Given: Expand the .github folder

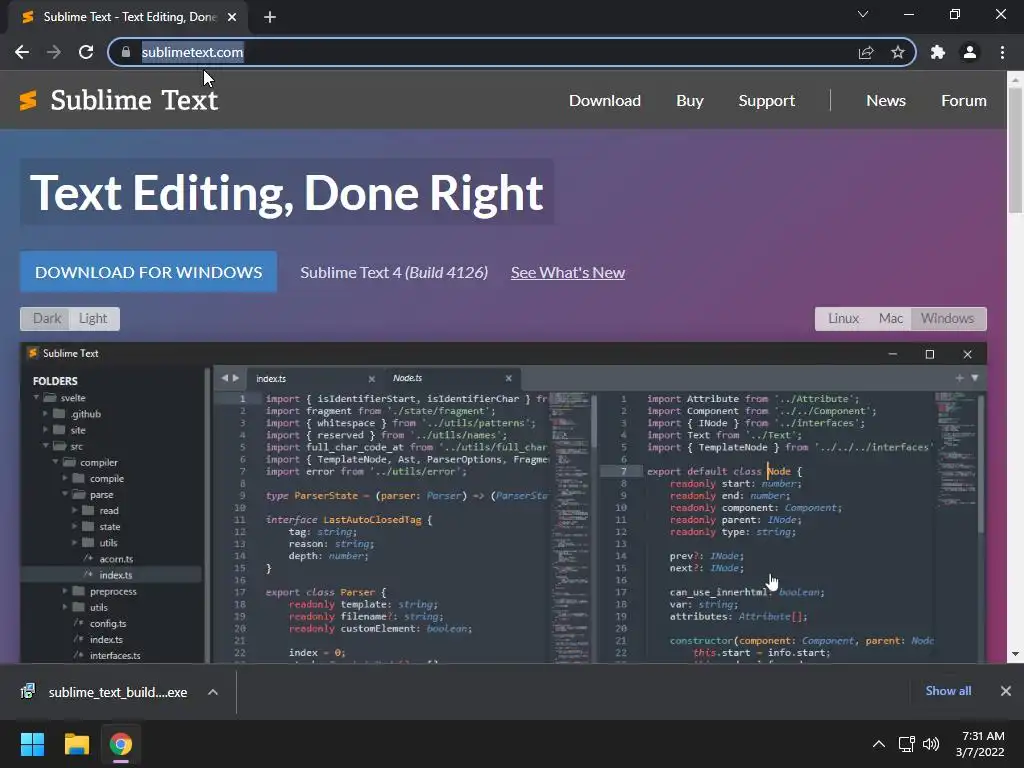Looking at the screenshot, I should (x=45, y=413).
